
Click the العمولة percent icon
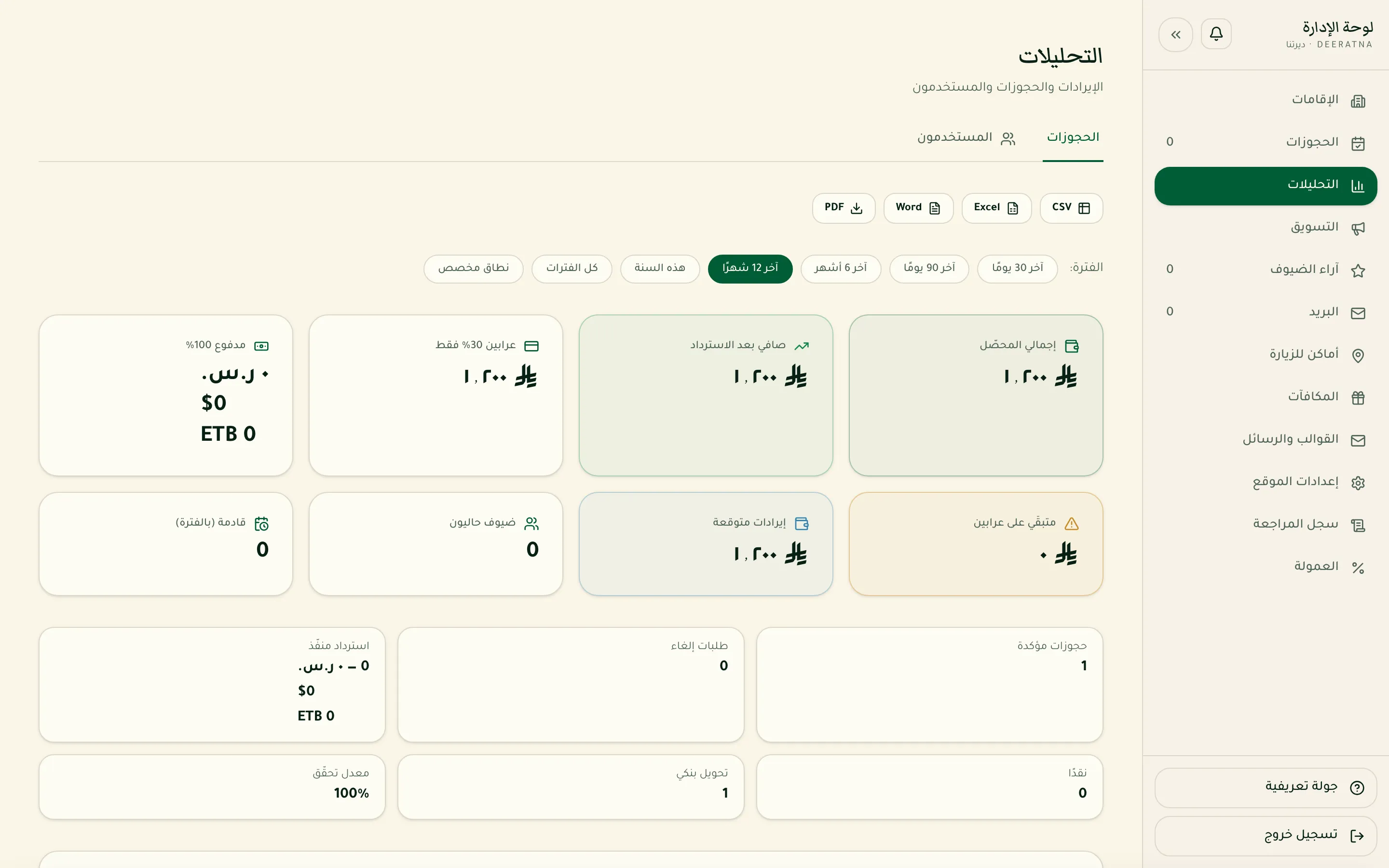(1358, 568)
